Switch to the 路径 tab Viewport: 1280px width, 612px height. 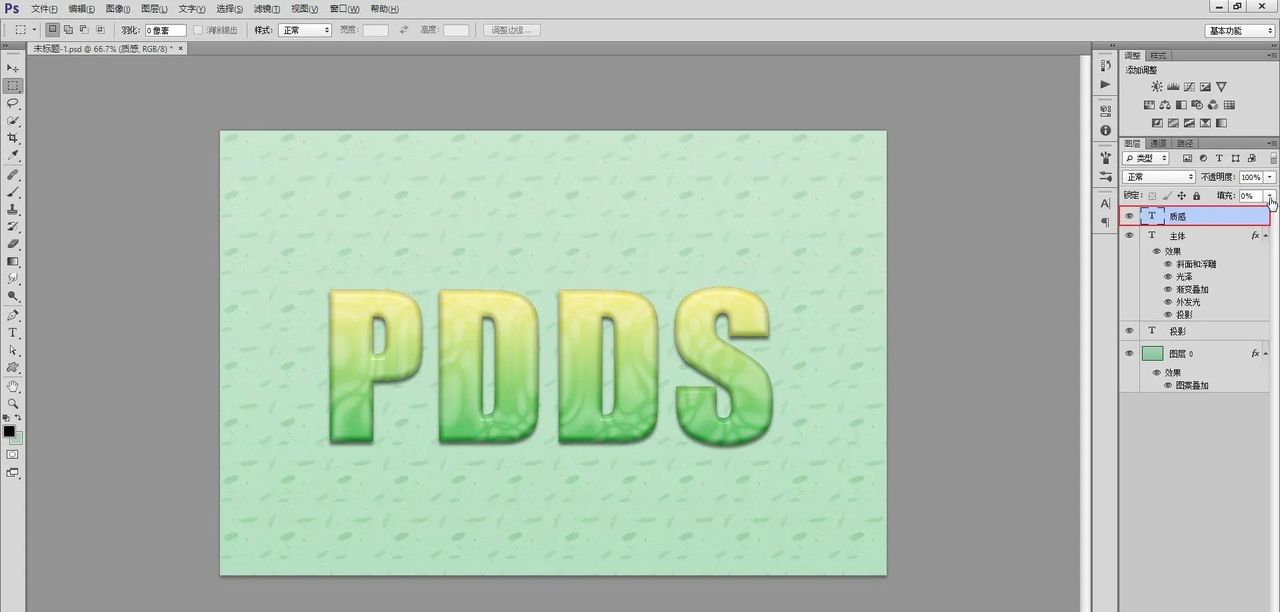tap(1184, 143)
